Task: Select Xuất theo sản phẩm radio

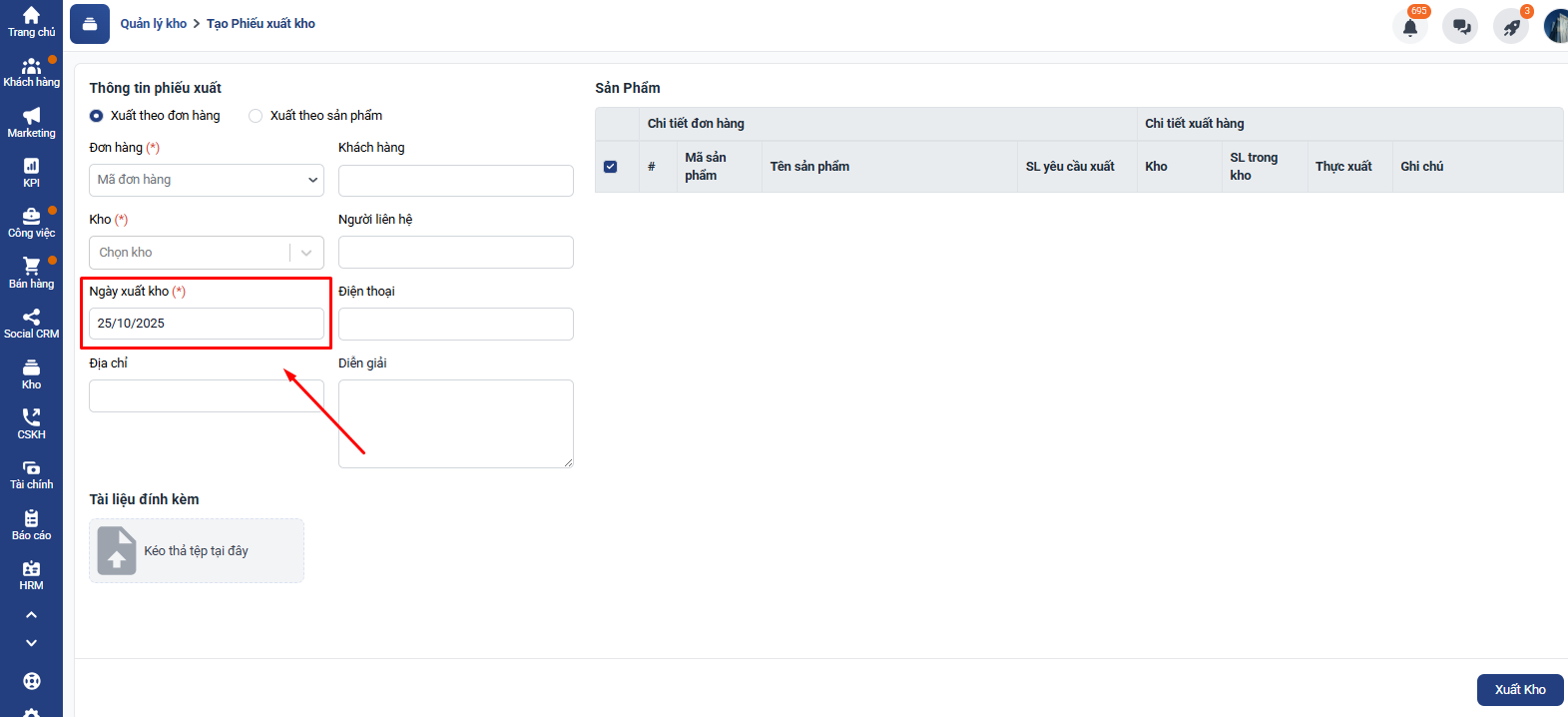Action: coord(256,116)
